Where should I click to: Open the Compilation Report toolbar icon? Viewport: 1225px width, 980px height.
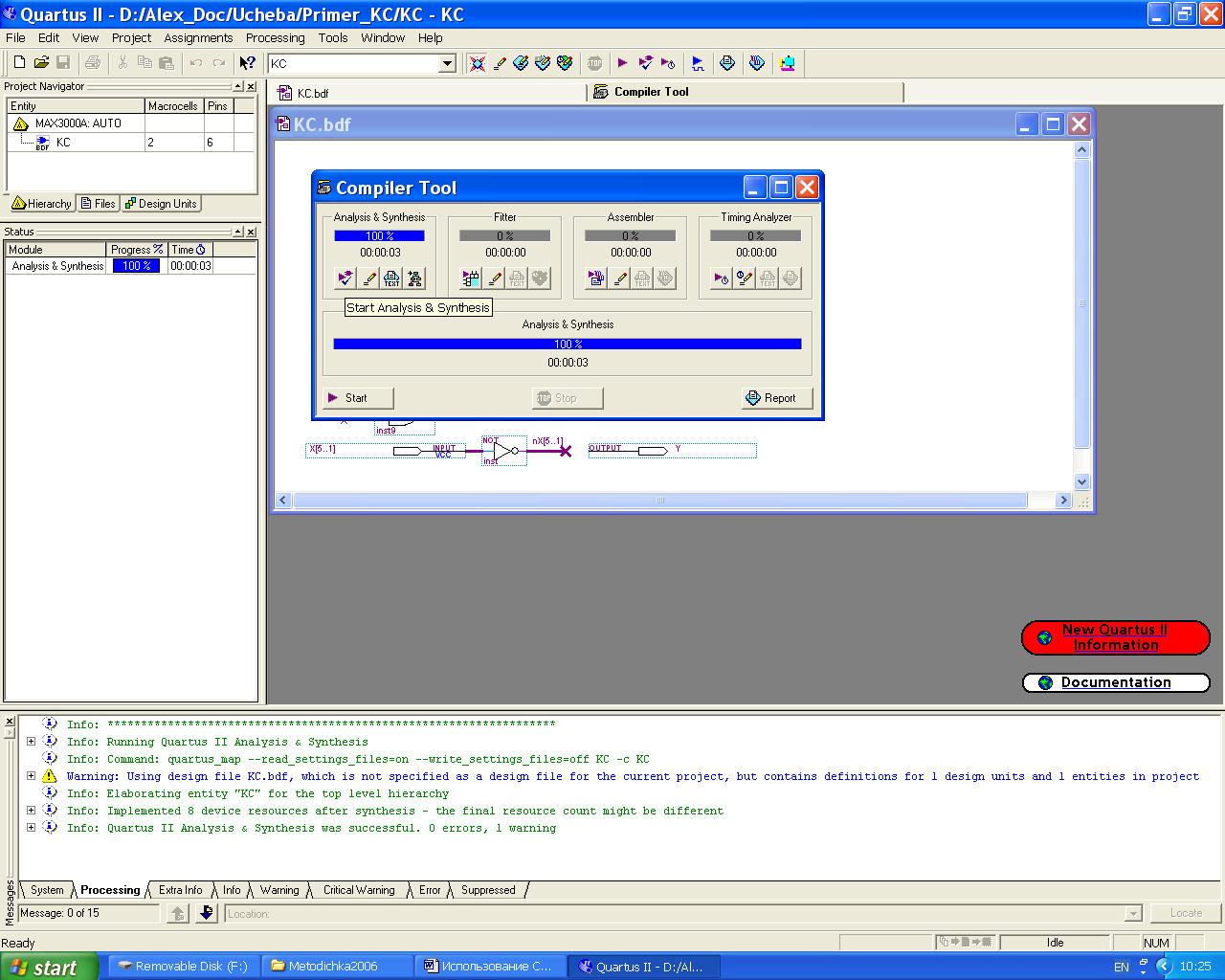[x=727, y=63]
